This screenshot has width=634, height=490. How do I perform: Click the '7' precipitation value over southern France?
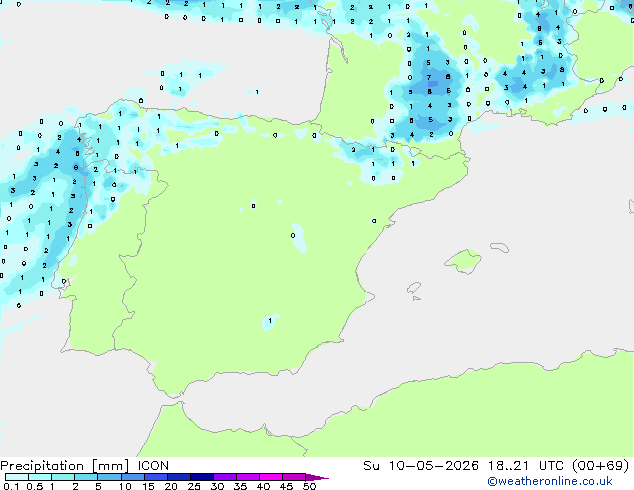(x=429, y=77)
